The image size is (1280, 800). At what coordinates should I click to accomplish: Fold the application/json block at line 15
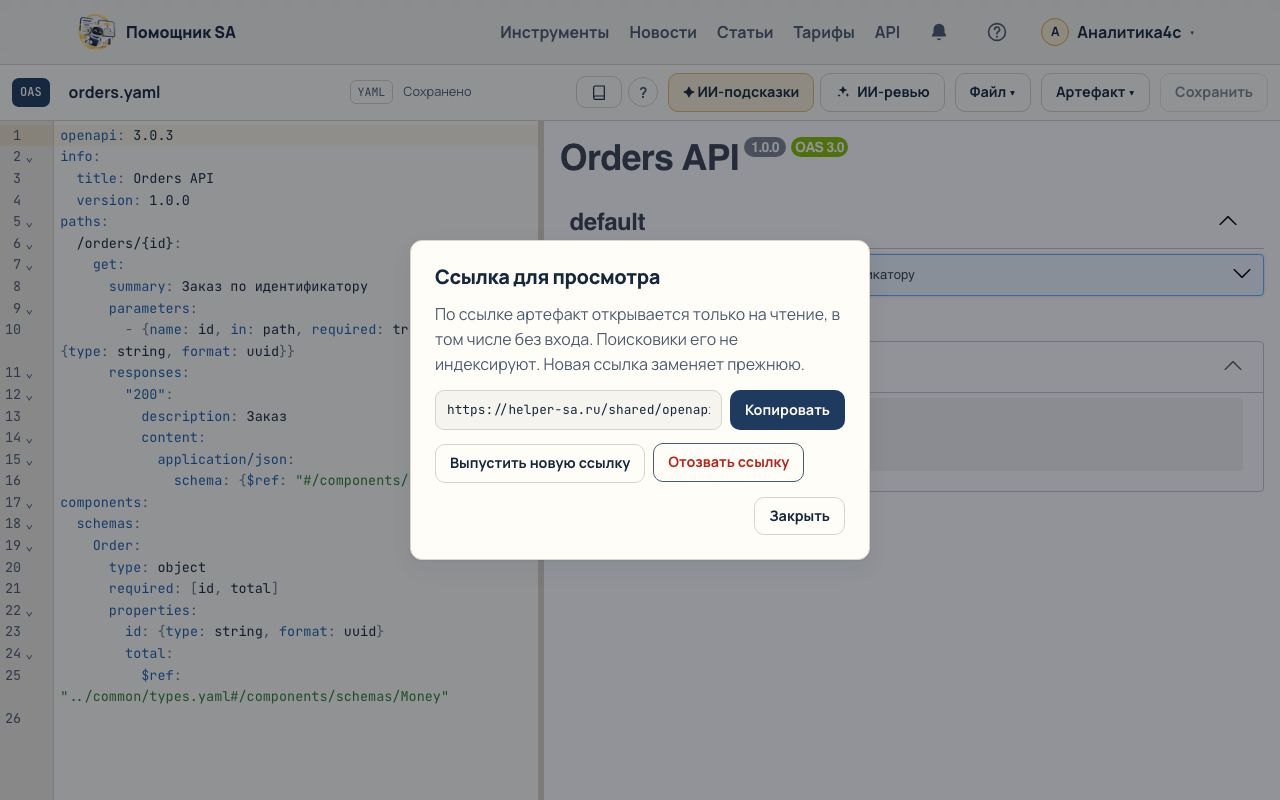[29, 461]
